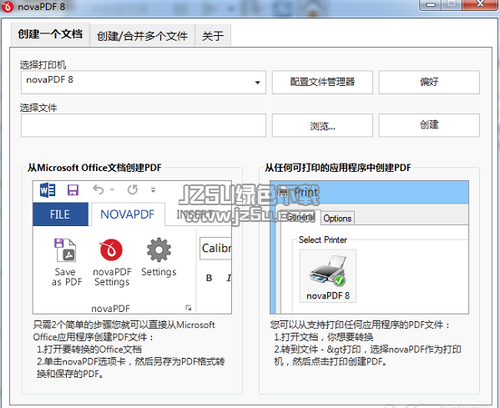The width and height of the screenshot is (500, 408).
Task: Click the redo icon in Office illustration
Action: 132,190
